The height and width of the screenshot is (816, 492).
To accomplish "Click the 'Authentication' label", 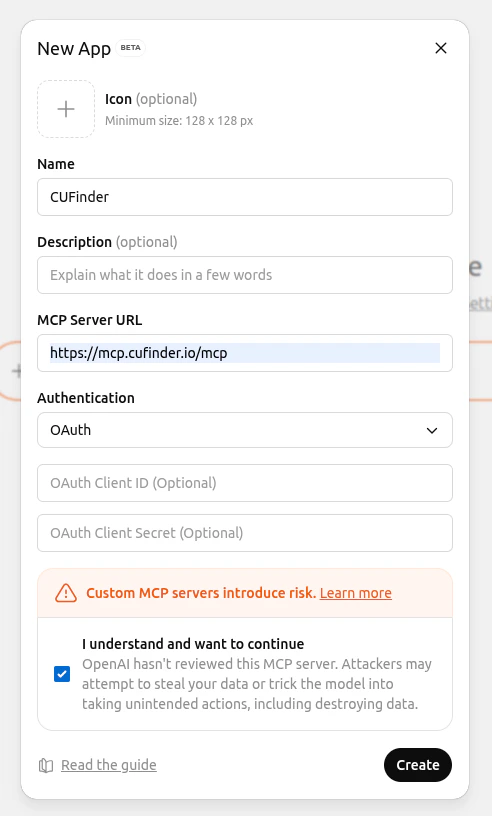I will [x=86, y=398].
